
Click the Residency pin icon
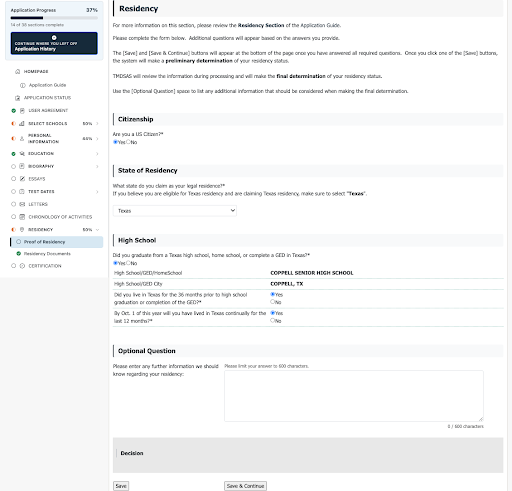pyautogui.click(x=22, y=230)
